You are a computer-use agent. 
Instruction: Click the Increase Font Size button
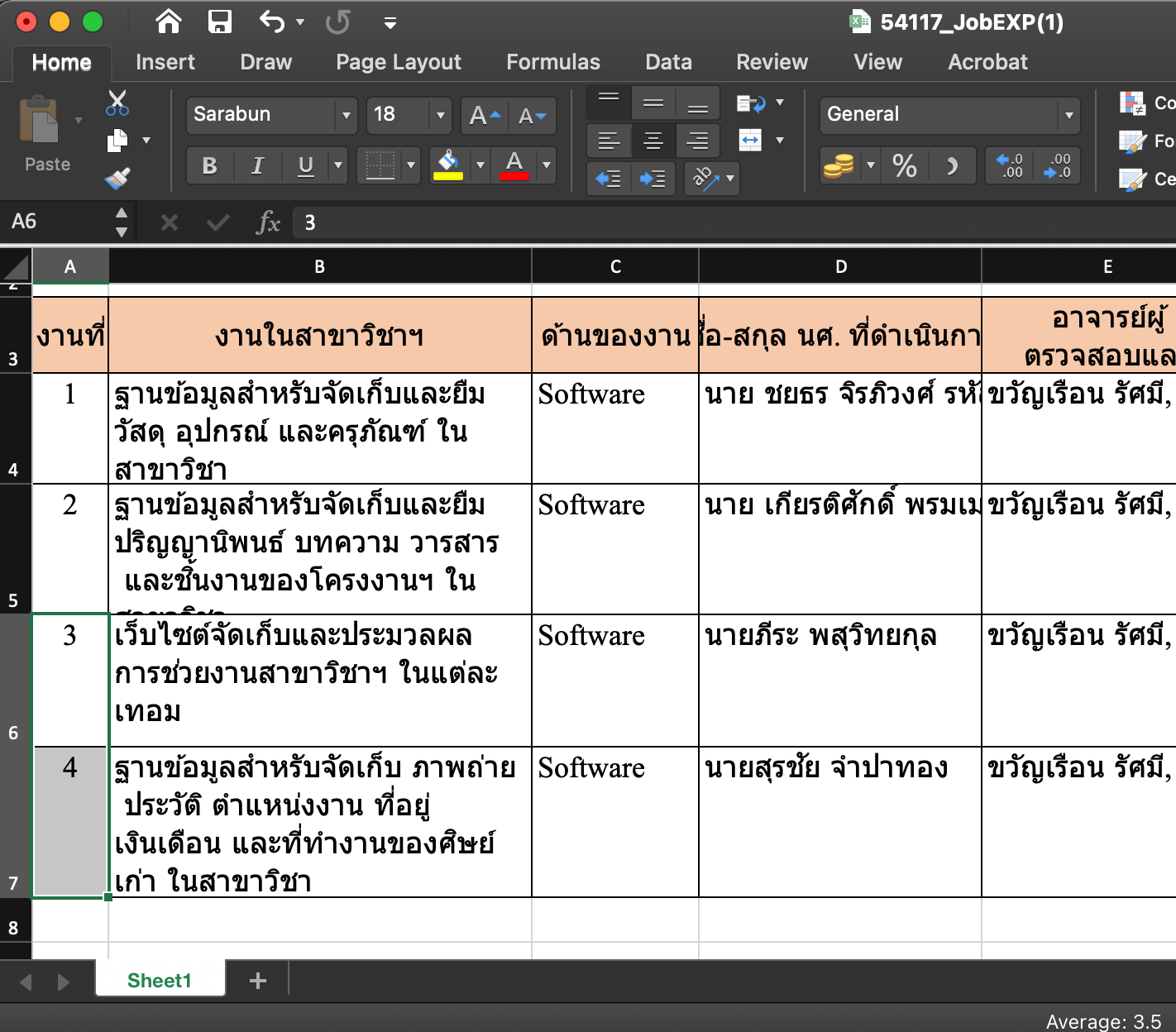[x=485, y=116]
